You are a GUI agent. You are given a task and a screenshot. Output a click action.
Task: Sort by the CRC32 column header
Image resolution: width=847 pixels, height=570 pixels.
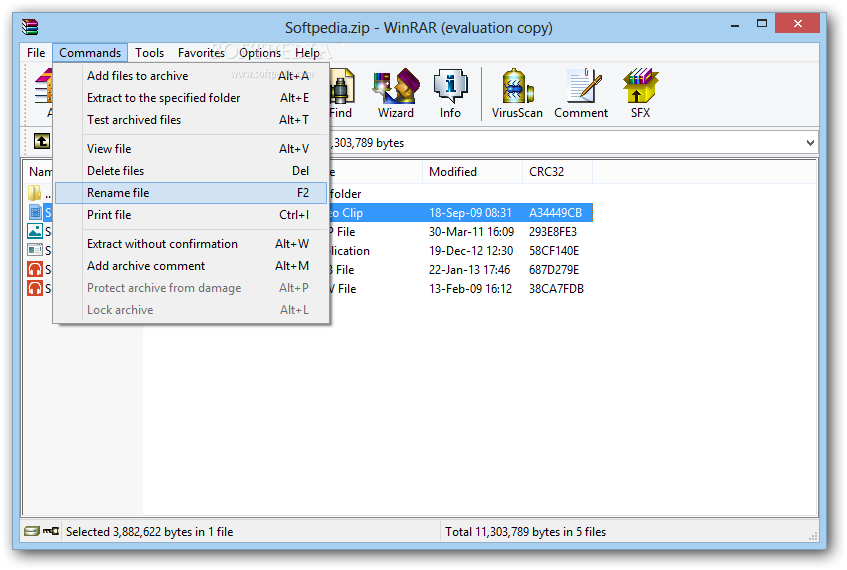pos(557,172)
